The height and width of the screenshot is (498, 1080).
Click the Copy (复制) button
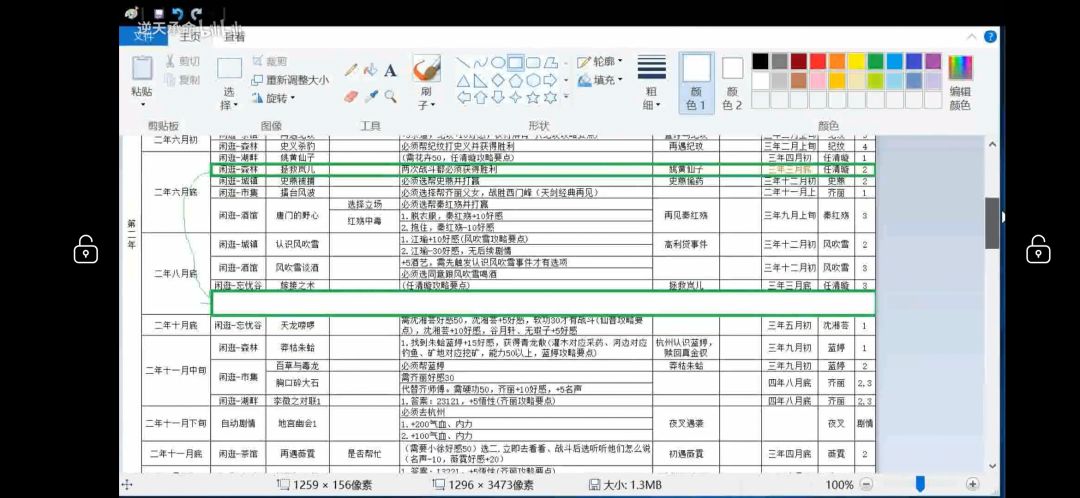(183, 80)
